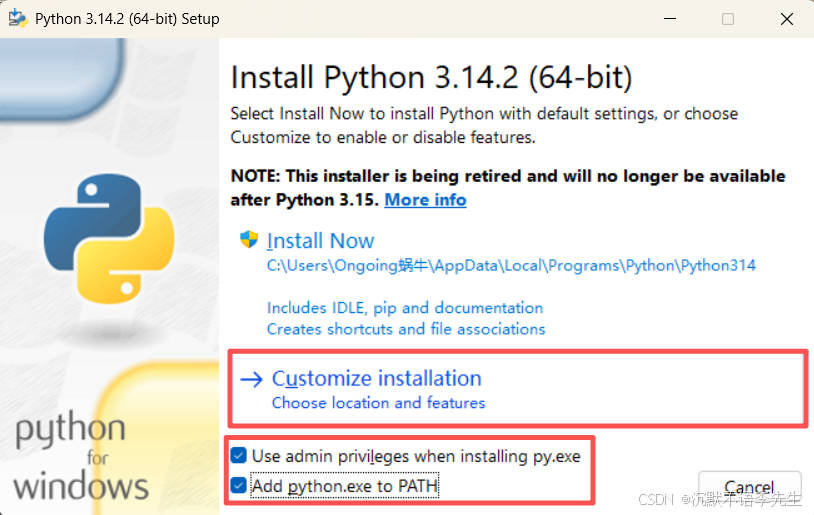
Task: Choose Customize installation option
Action: [377, 378]
